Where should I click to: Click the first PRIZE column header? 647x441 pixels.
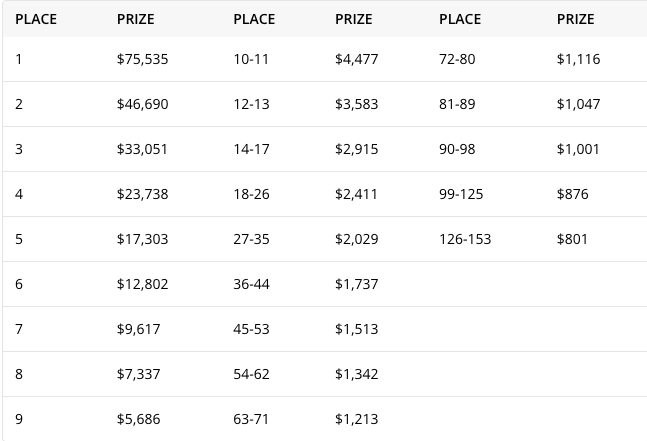point(136,19)
